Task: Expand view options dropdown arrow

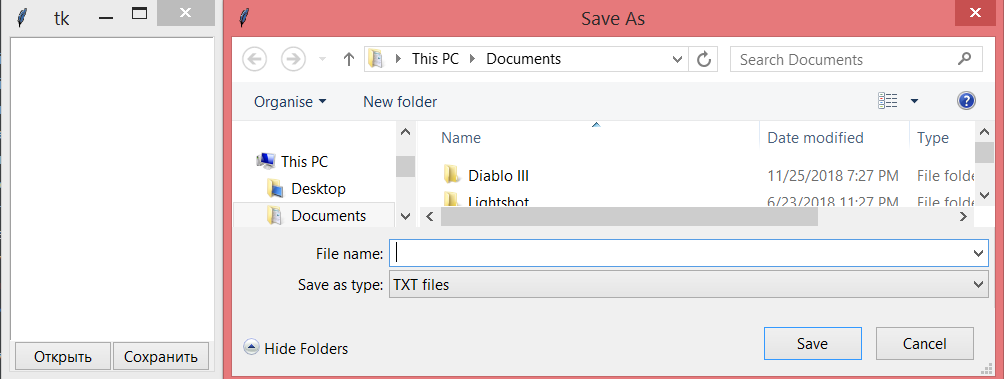Action: pos(914,101)
